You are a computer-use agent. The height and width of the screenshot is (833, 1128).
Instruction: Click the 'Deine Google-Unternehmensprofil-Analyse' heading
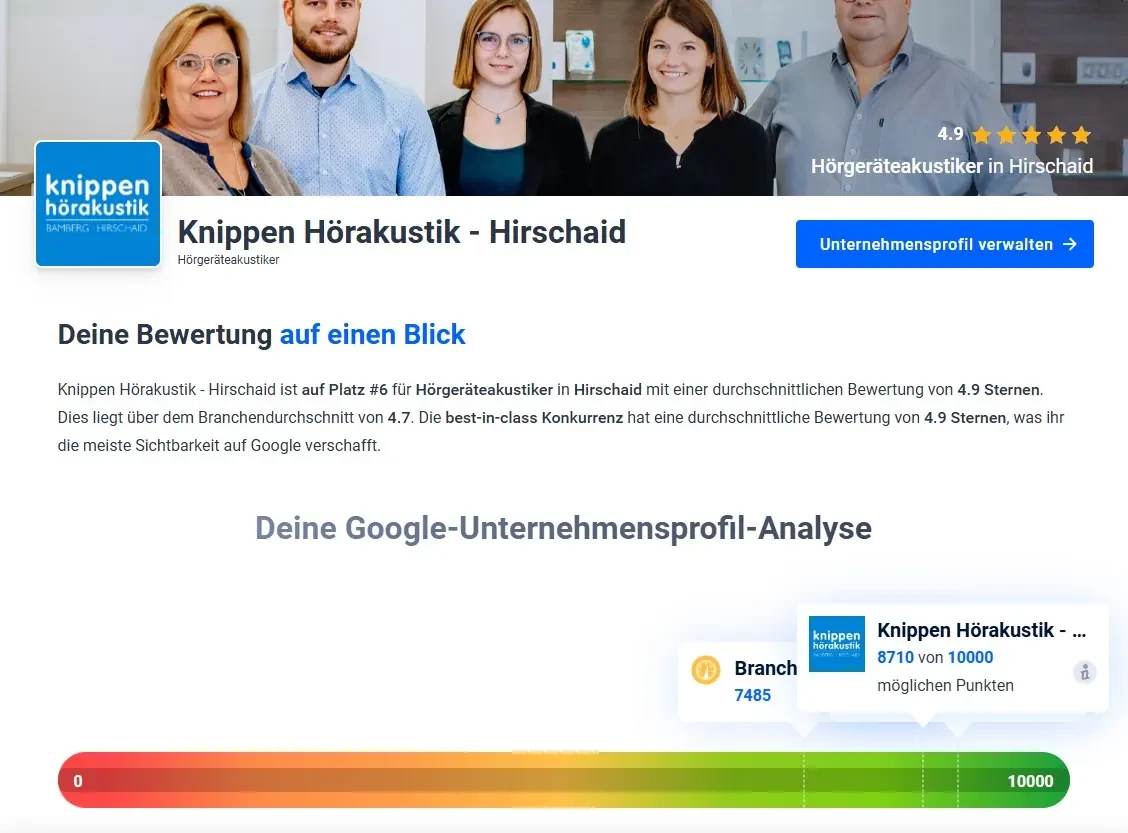[563, 528]
